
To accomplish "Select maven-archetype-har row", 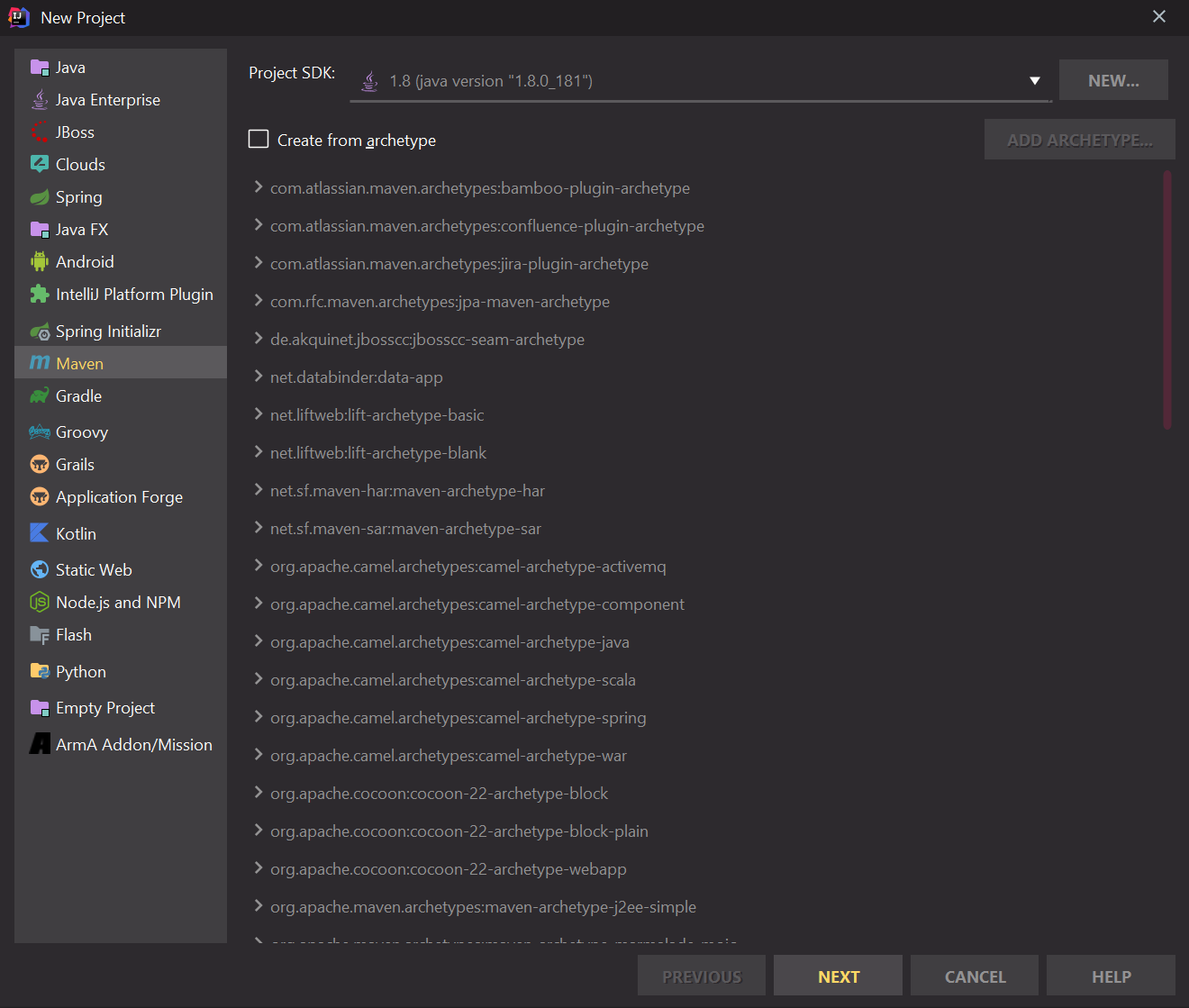I will pyautogui.click(x=703, y=491).
